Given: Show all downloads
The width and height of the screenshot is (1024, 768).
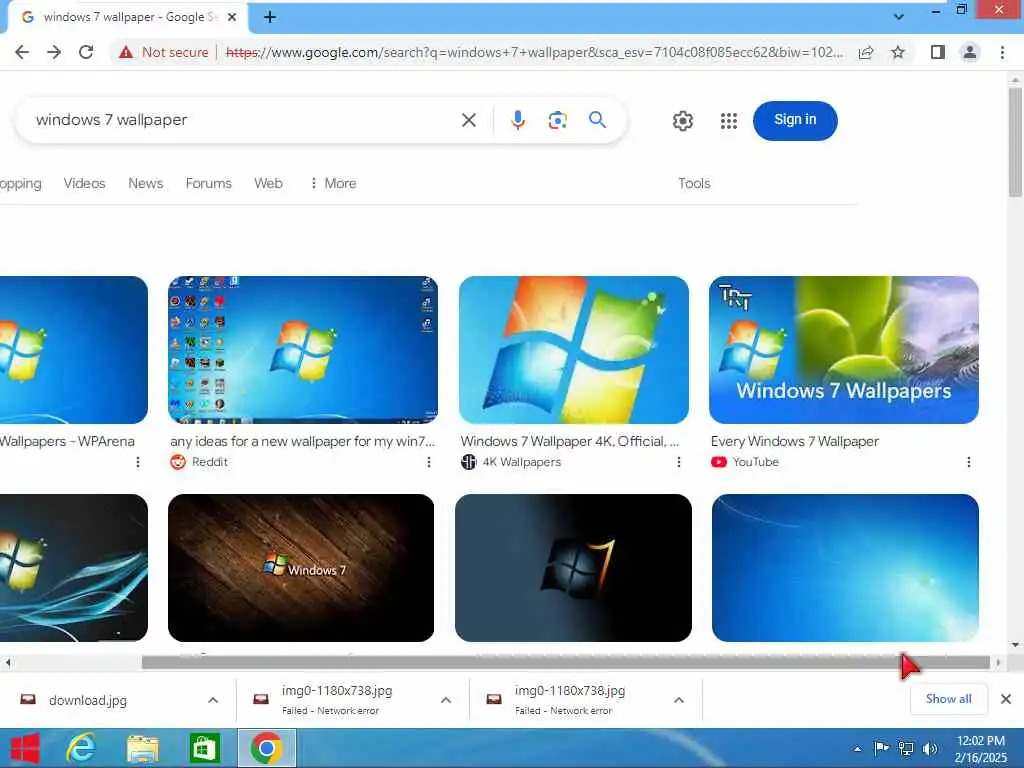Looking at the screenshot, I should point(948,699).
